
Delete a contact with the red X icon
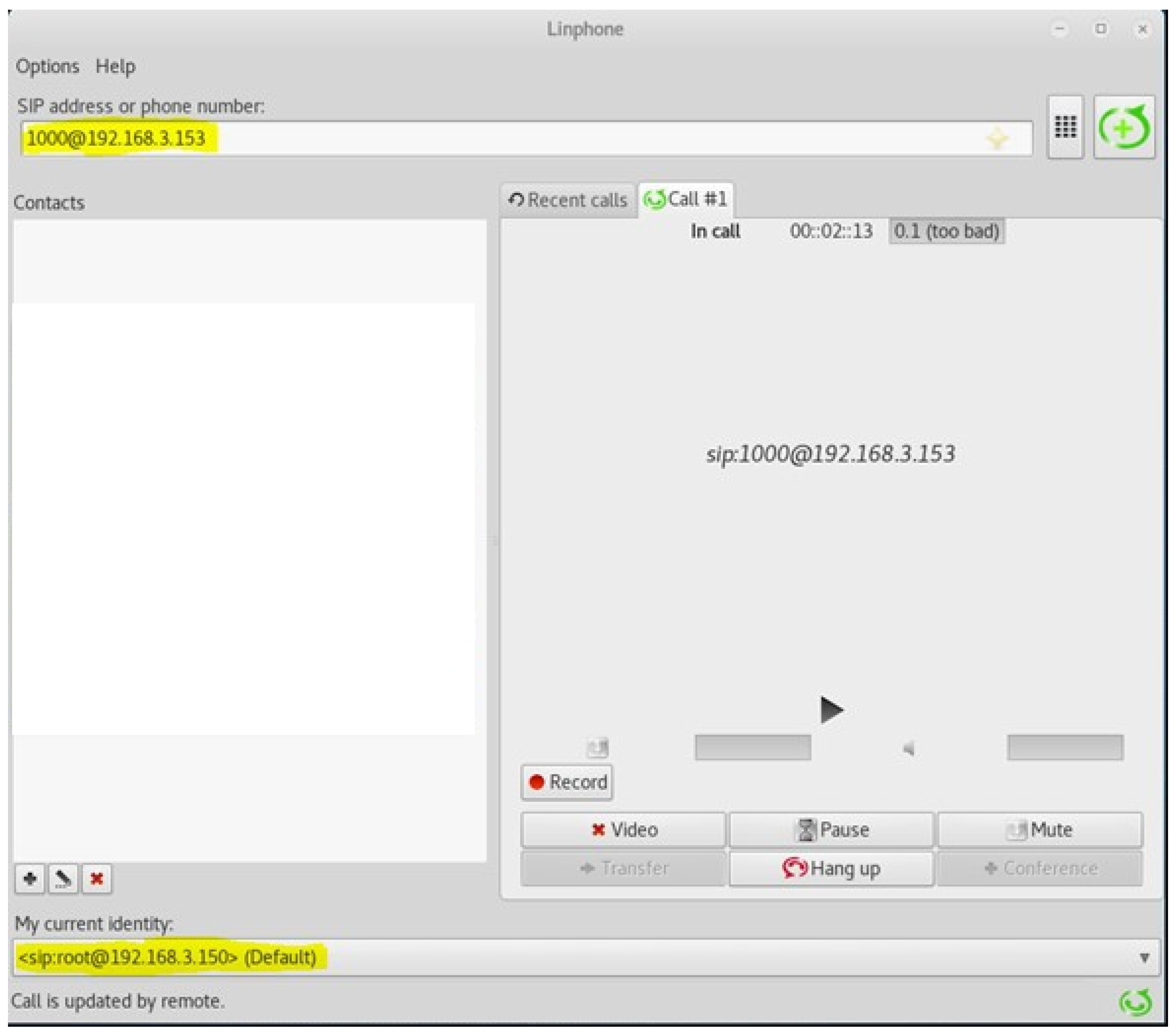pos(96,879)
